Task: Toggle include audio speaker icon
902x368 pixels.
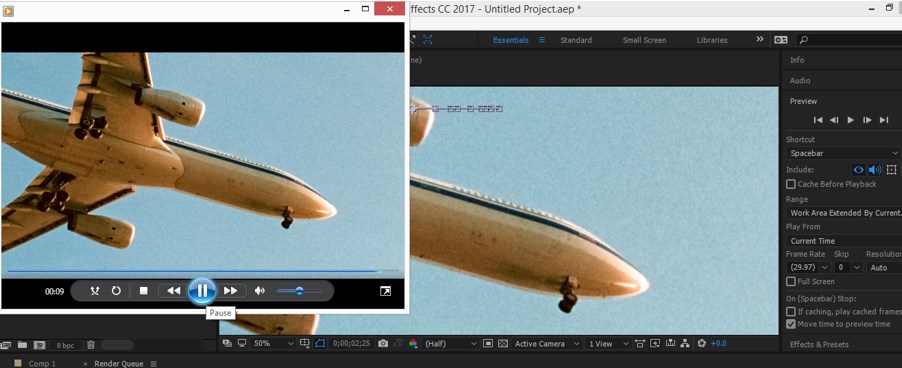Action: tap(875, 170)
